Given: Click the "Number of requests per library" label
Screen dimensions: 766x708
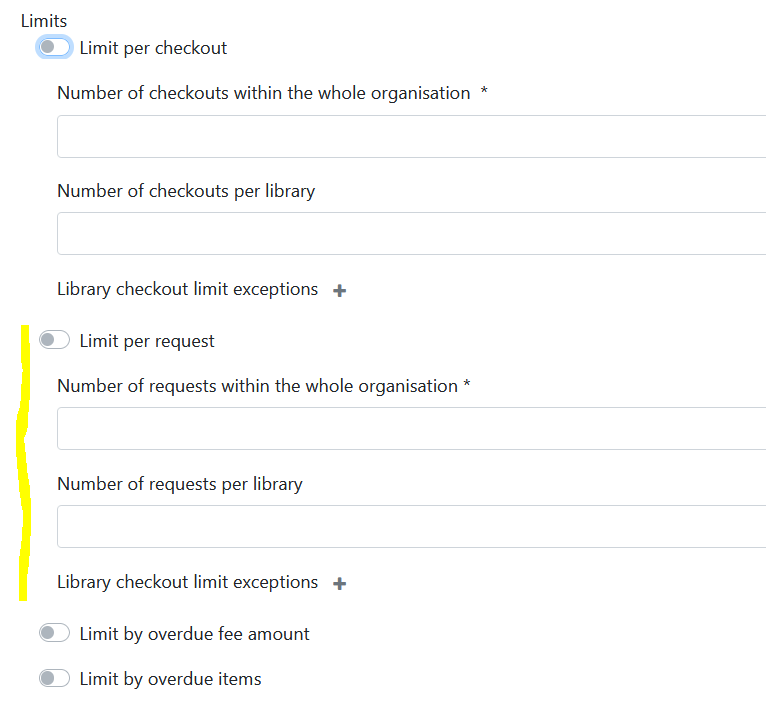Looking at the screenshot, I should pyautogui.click(x=180, y=484).
